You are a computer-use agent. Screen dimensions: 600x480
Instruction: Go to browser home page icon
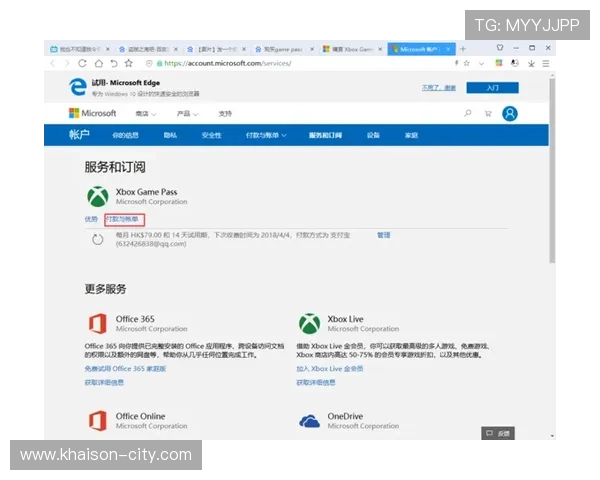click(99, 63)
